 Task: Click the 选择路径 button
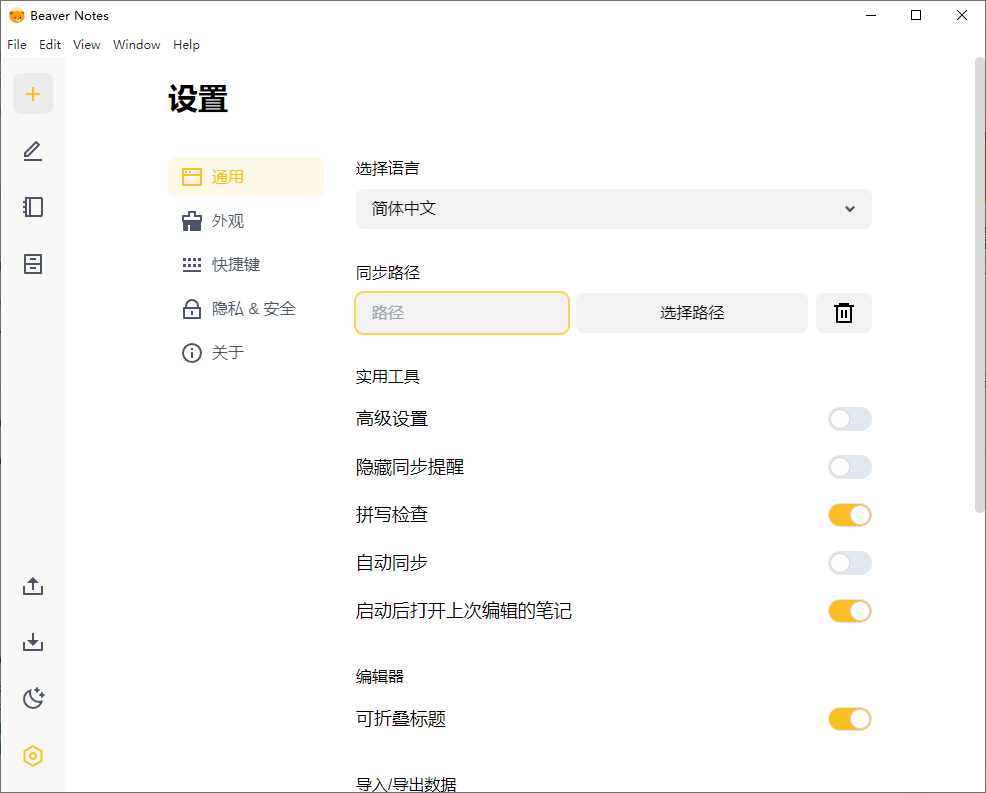691,312
